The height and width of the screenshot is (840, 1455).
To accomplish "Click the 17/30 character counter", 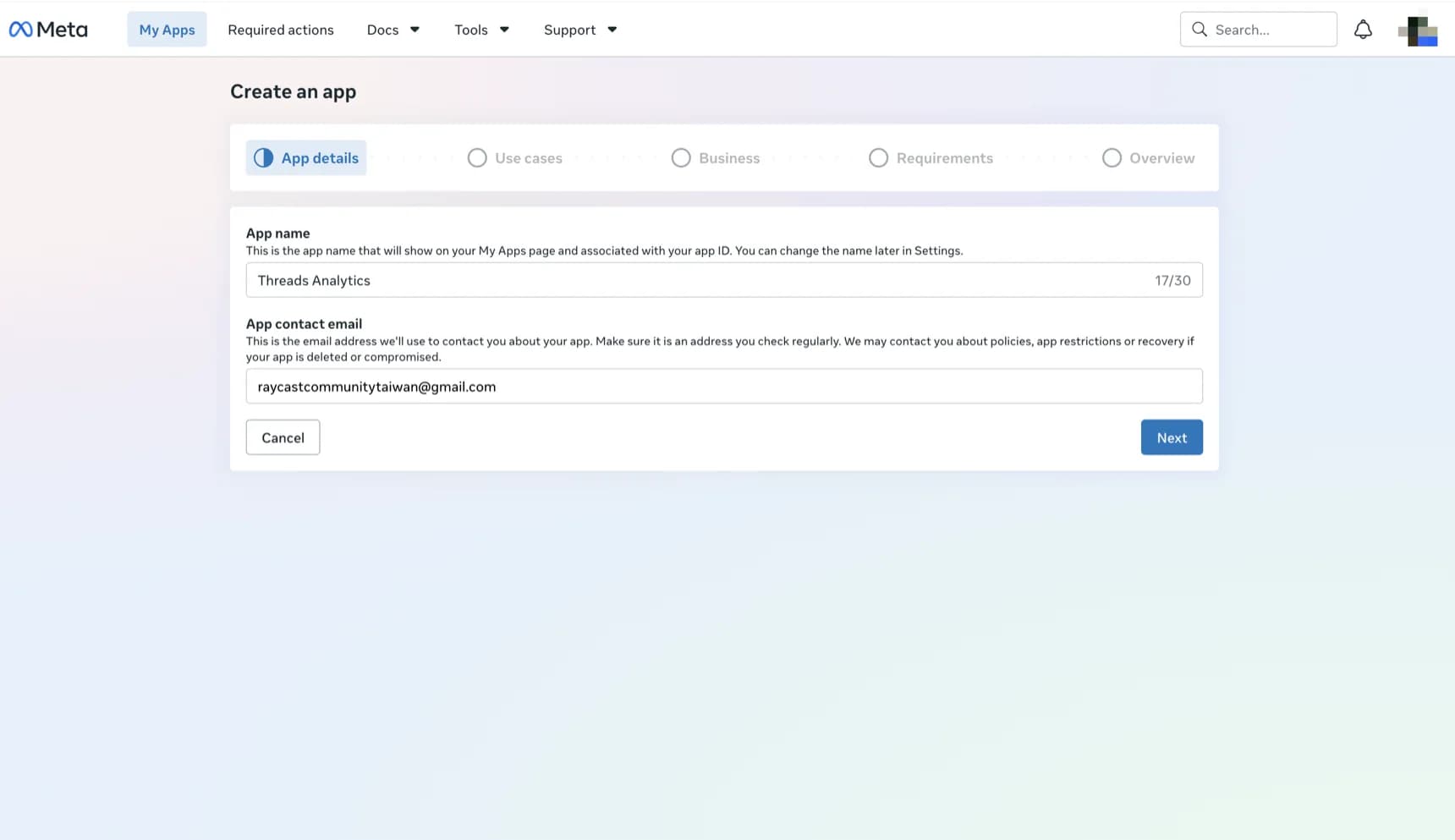I will [x=1172, y=281].
